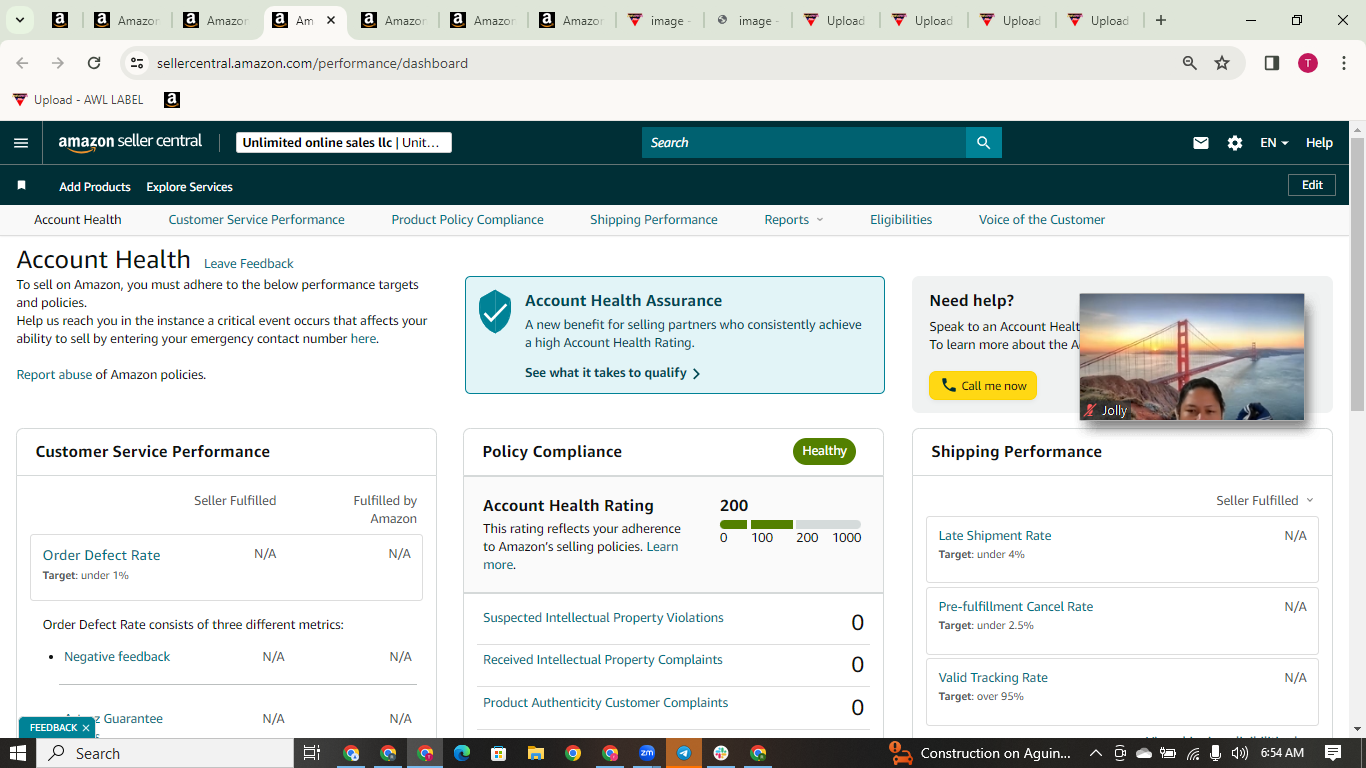Open the tab search dropdown arrow

[x=20, y=20]
